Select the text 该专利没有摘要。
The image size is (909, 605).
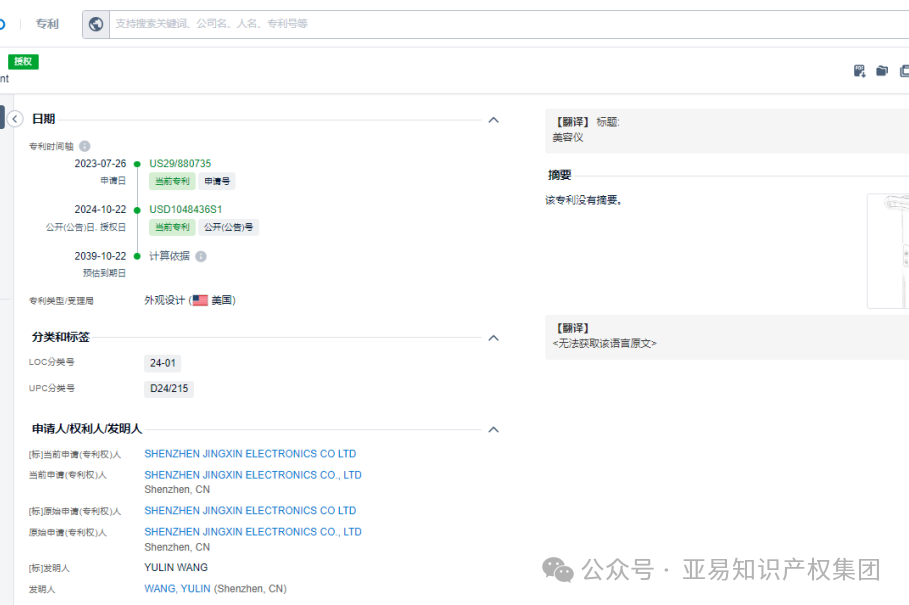pyautogui.click(x=584, y=201)
